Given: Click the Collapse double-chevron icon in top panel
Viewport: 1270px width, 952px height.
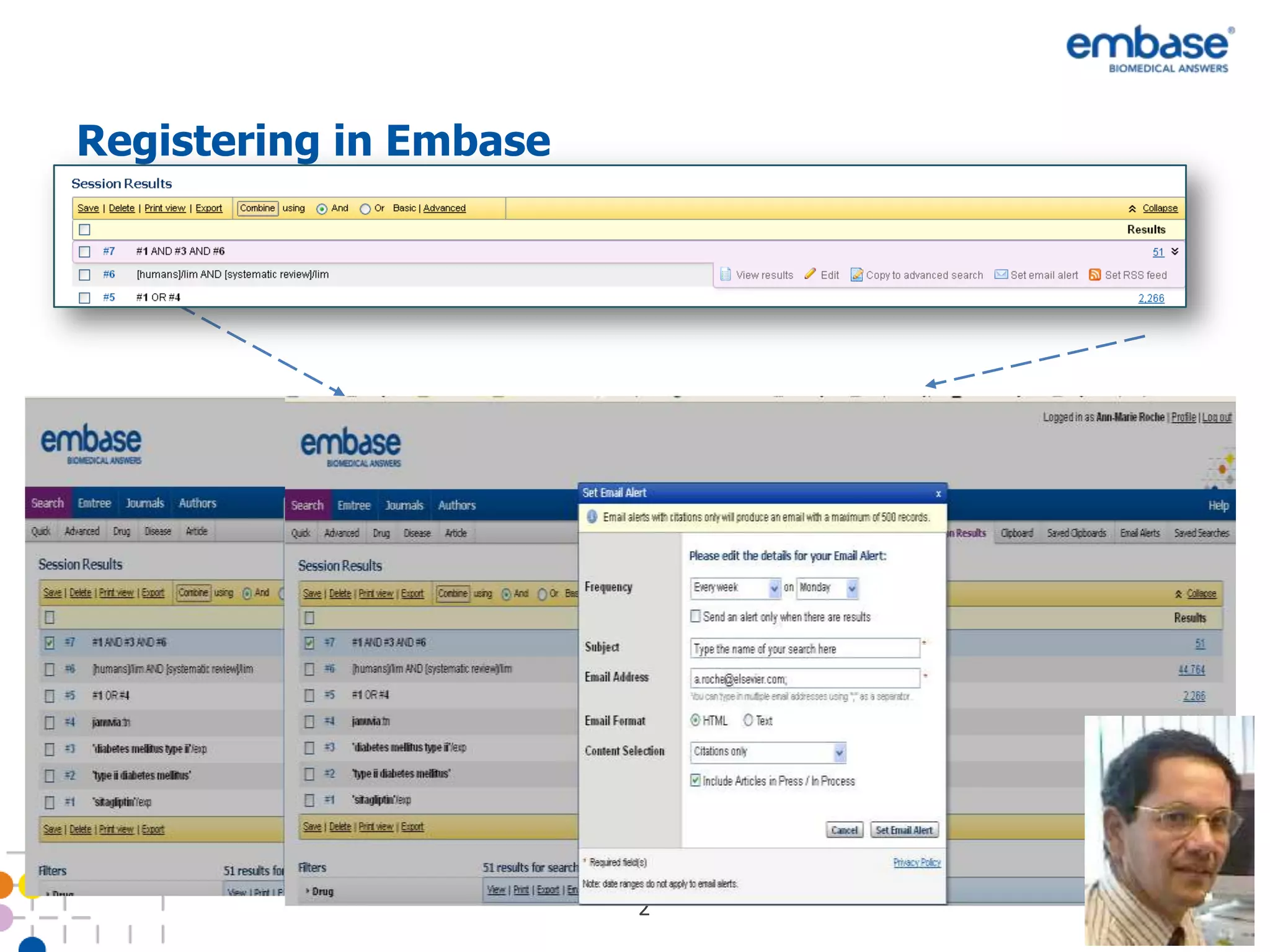Looking at the screenshot, I should tap(1132, 209).
